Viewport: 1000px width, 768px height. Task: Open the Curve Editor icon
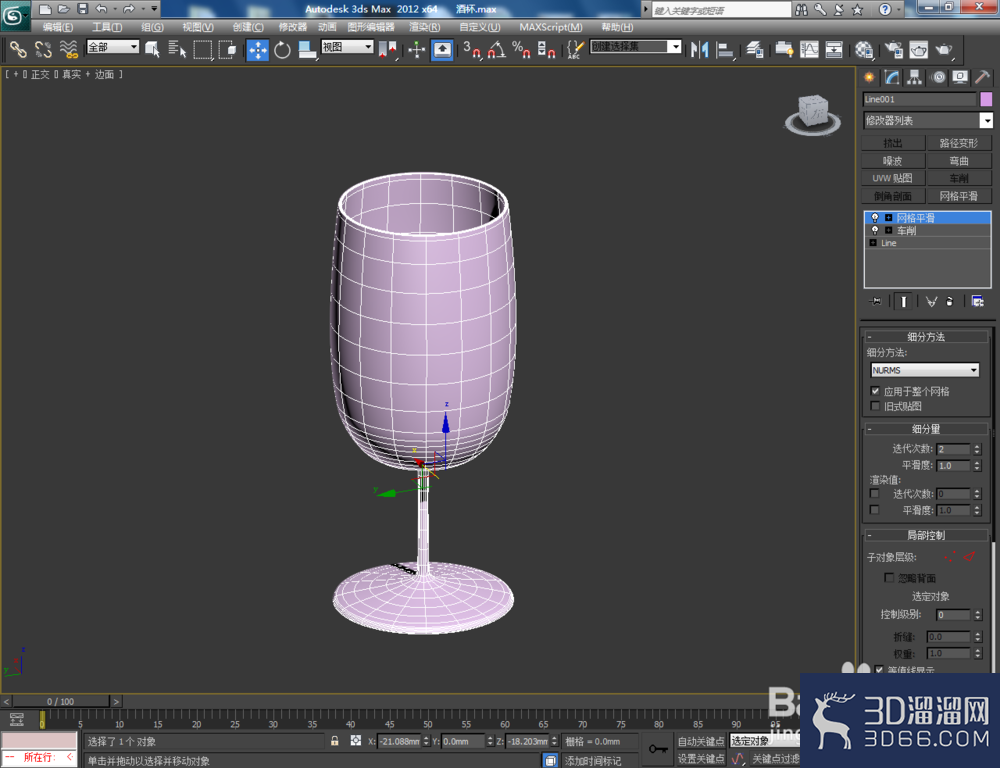(x=809, y=49)
